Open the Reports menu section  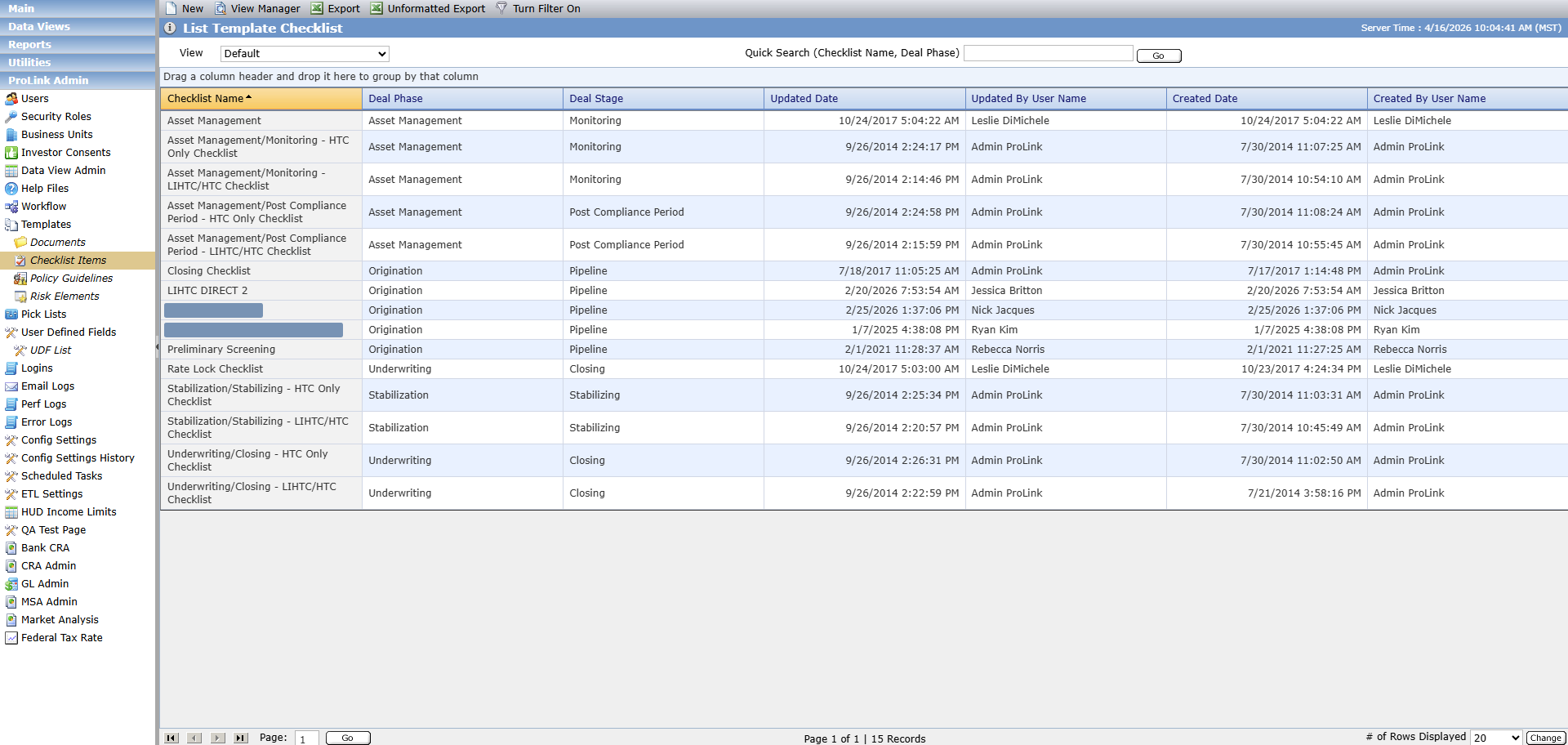point(78,44)
